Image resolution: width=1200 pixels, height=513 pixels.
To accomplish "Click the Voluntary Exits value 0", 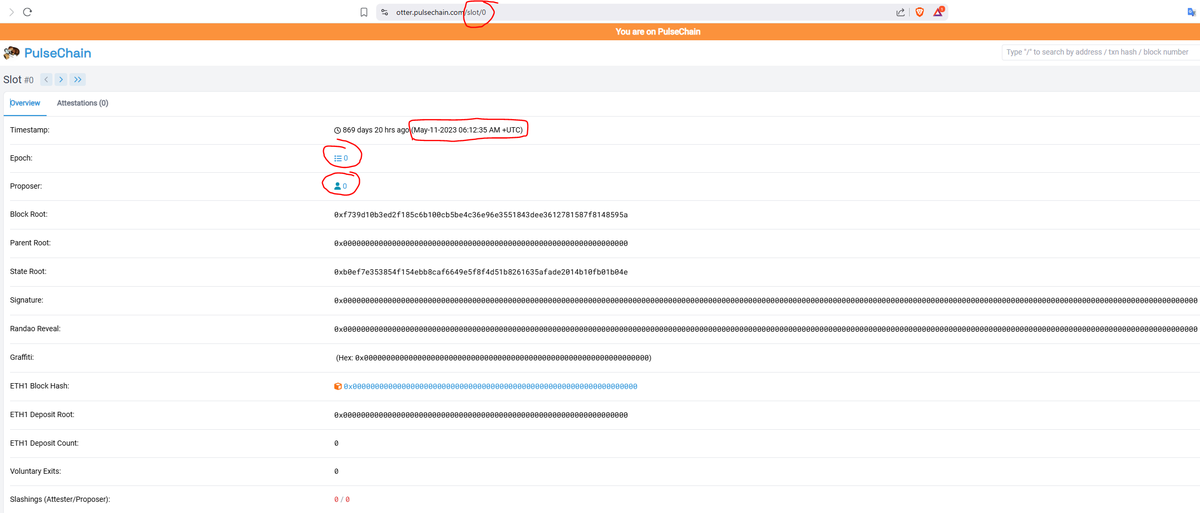I will (336, 471).
